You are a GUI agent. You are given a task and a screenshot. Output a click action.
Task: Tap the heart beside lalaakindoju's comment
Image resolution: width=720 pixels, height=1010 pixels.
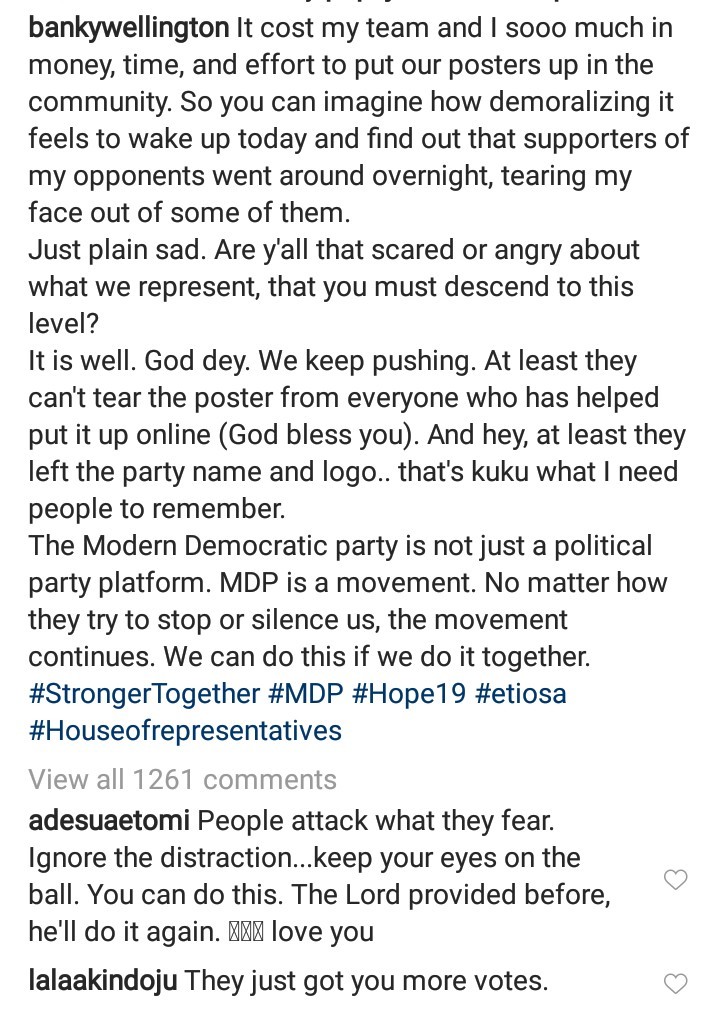click(x=676, y=983)
